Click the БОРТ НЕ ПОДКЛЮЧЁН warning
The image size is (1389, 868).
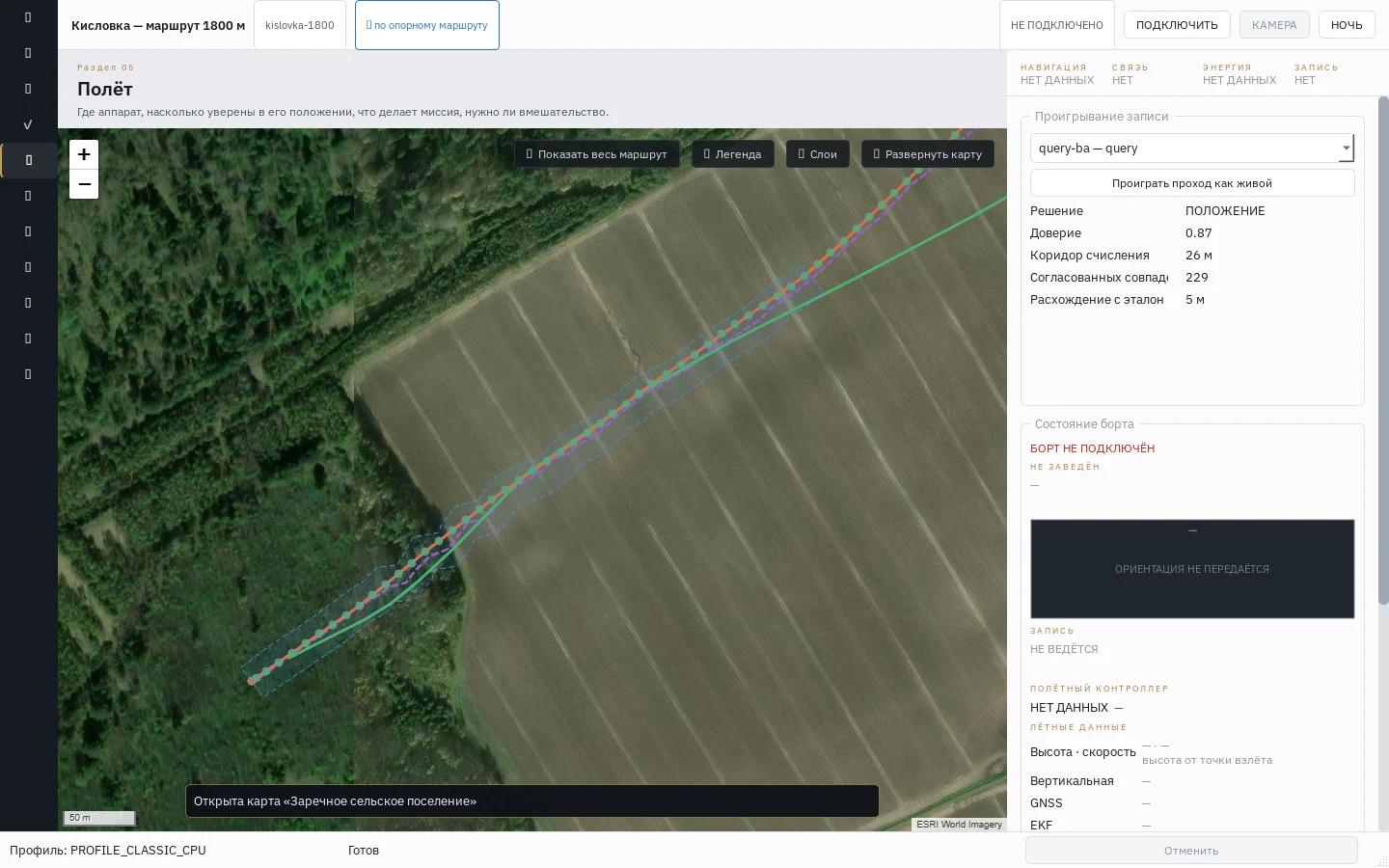tap(1092, 448)
